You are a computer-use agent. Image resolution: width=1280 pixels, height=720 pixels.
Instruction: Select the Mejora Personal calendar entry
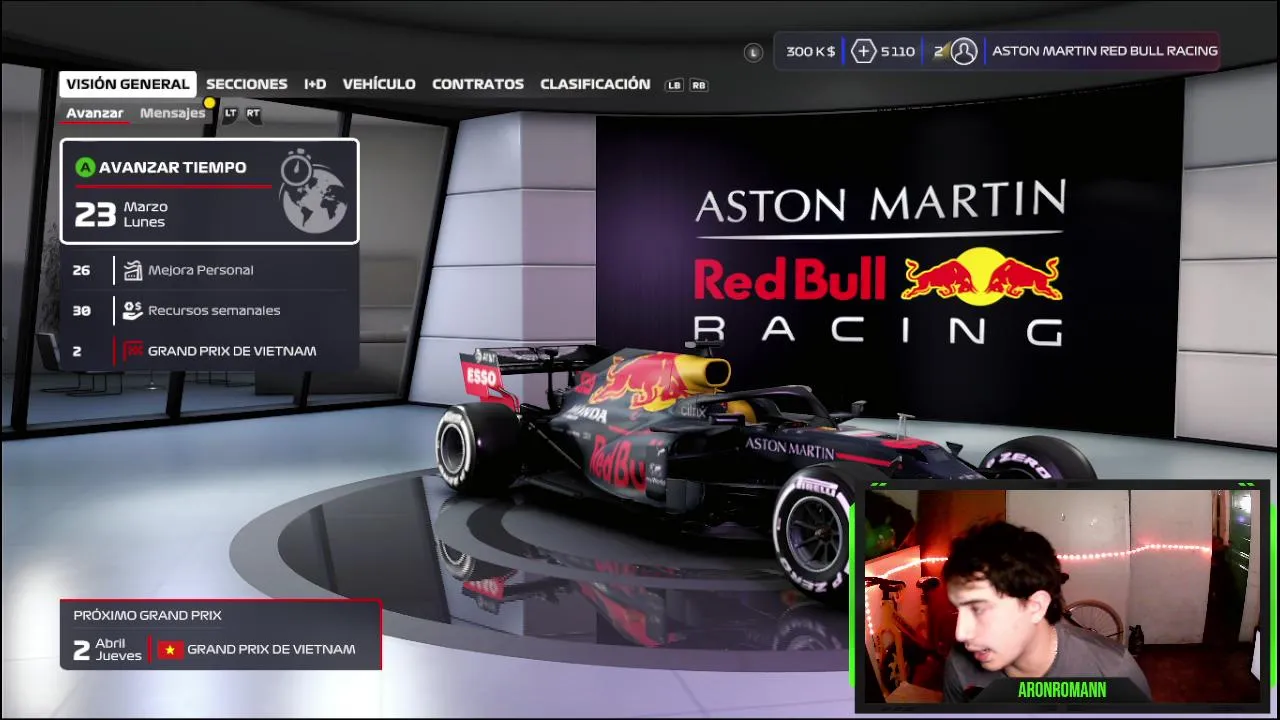(x=209, y=270)
